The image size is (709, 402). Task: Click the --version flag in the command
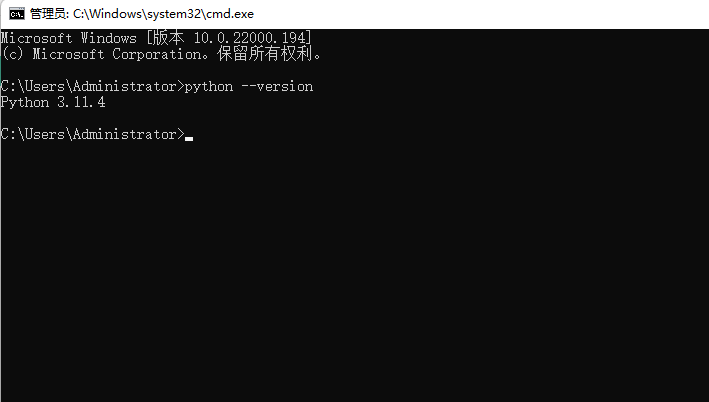[x=277, y=86]
